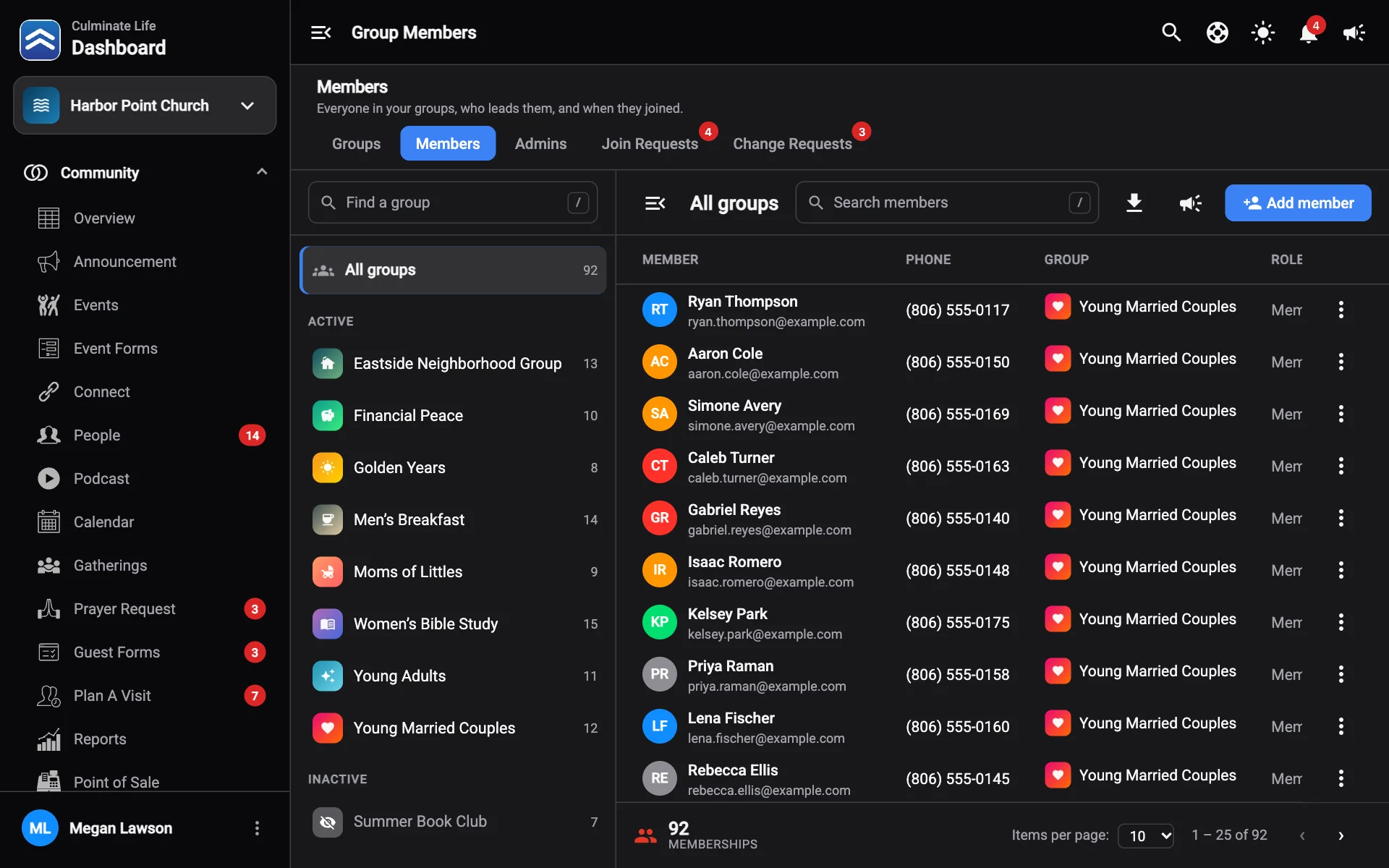Open Ryan Thompson's row options menu
The height and width of the screenshot is (868, 1389).
tap(1341, 310)
